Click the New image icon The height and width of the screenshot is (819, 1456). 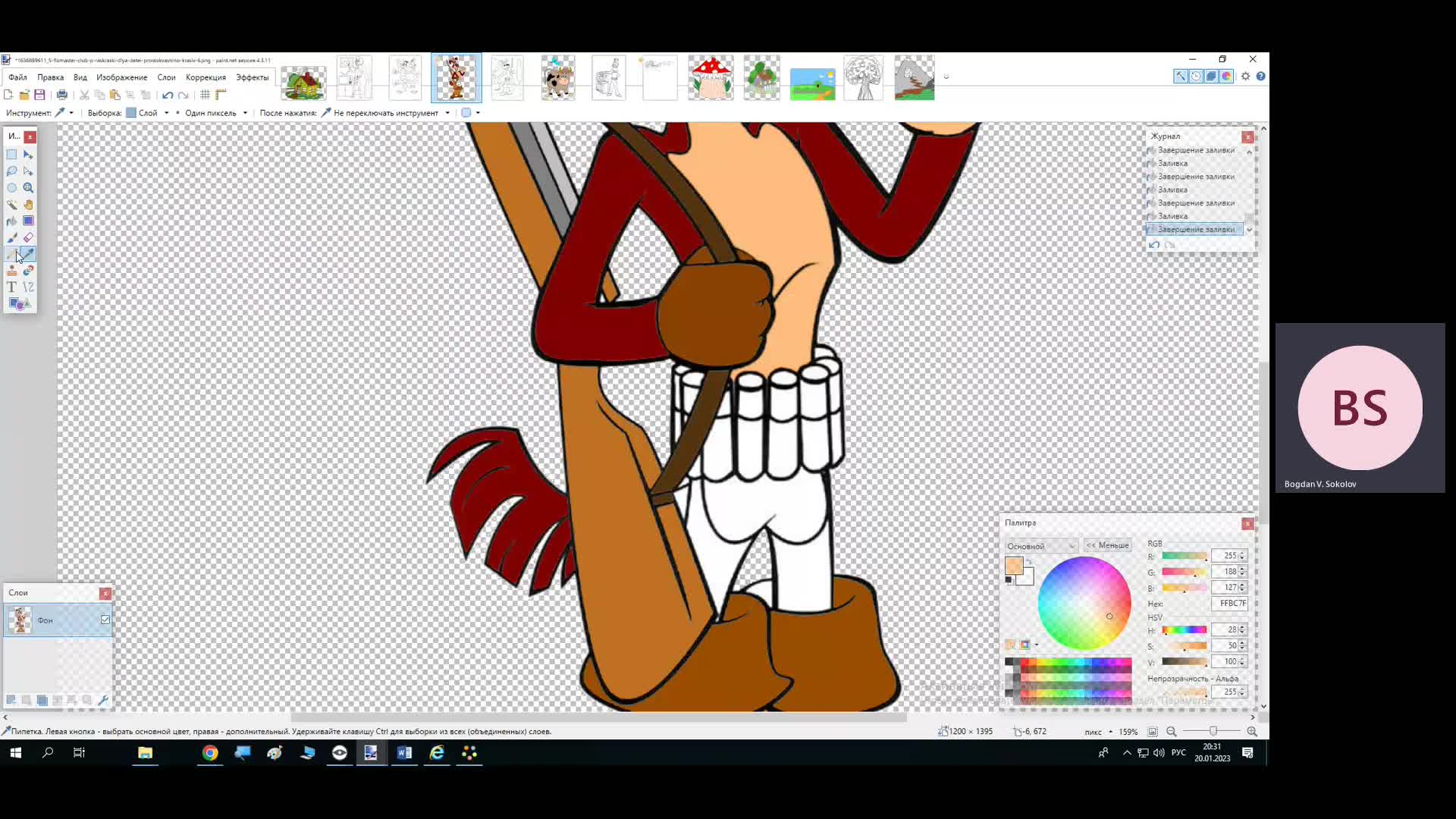click(8, 95)
